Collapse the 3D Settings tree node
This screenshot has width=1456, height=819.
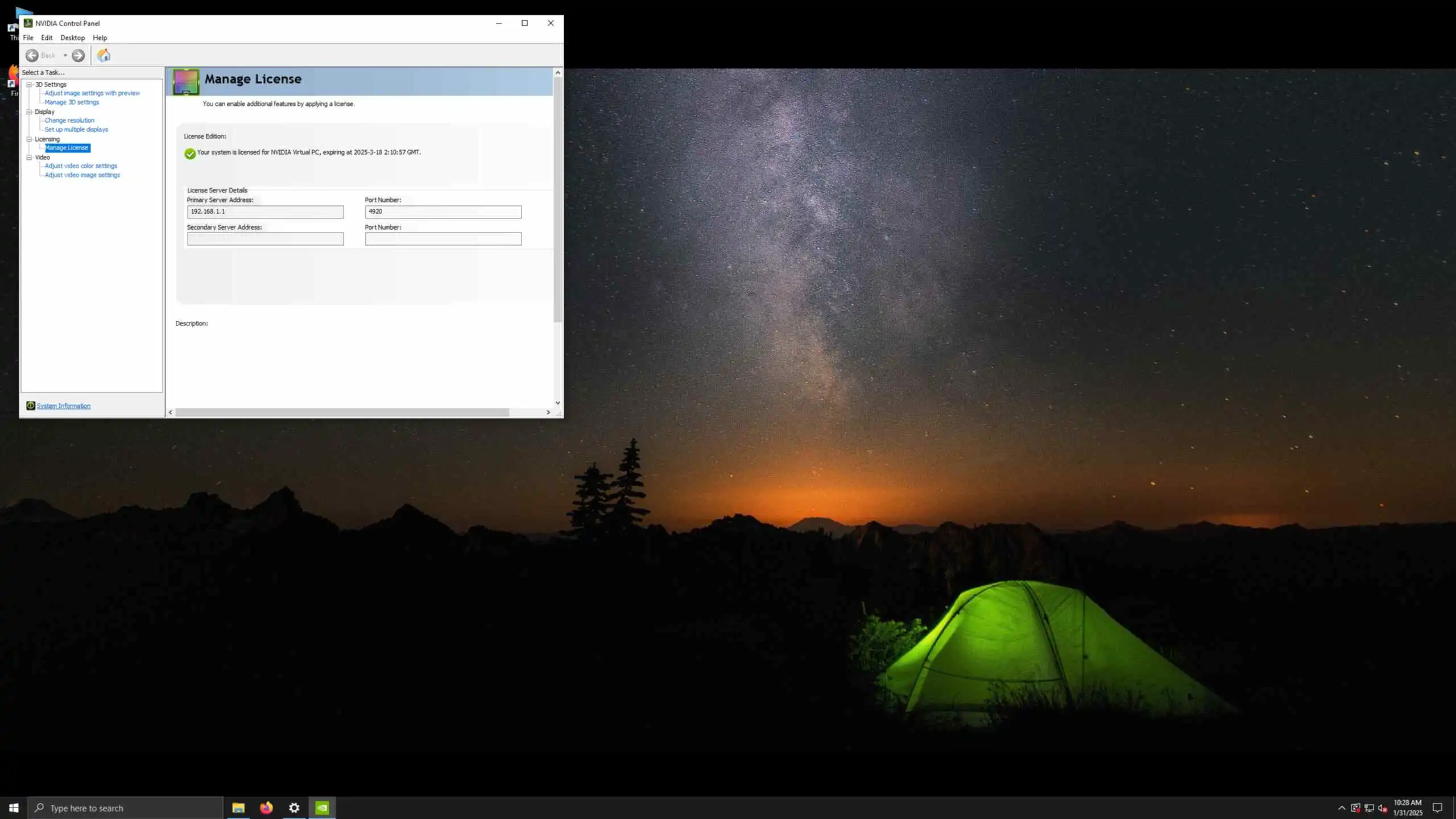tap(29, 84)
